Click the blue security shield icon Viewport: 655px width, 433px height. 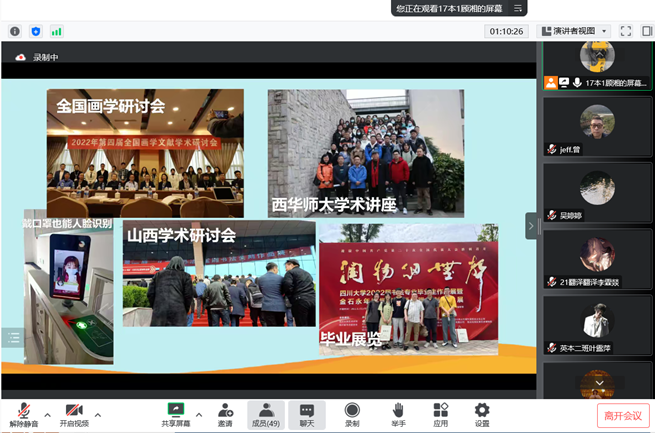click(36, 31)
